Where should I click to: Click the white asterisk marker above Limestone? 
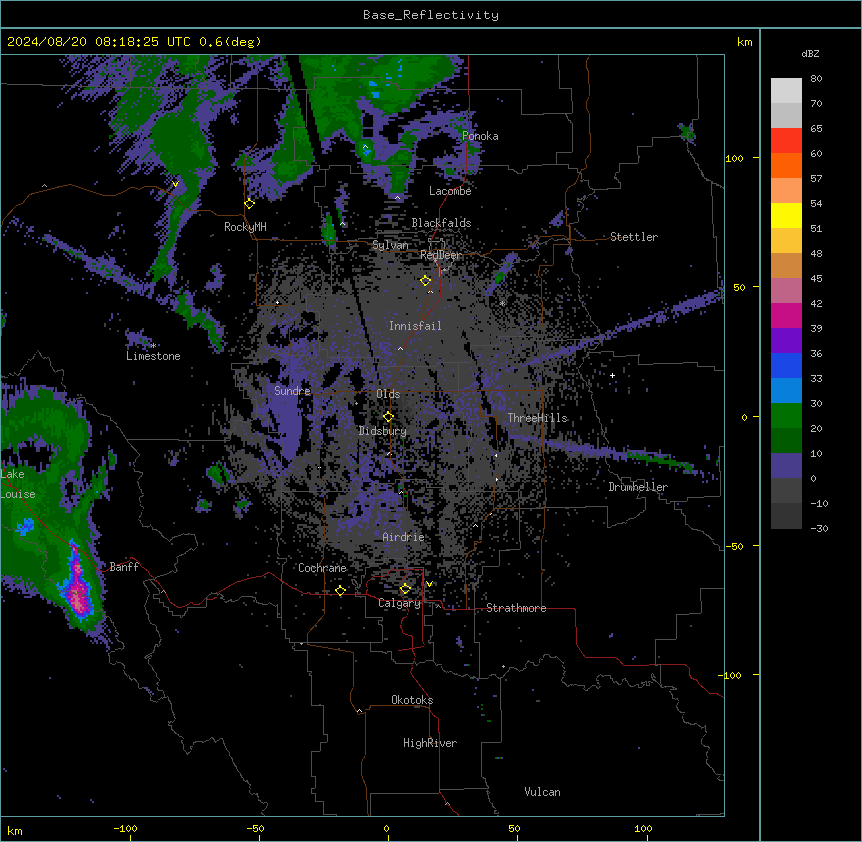153,345
